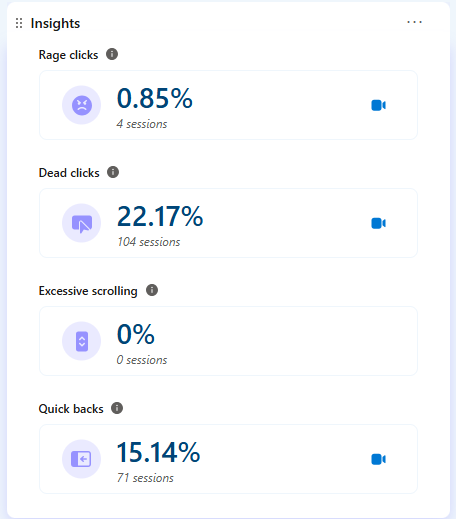
Task: Show info tooltip for Excessive scrolling
Action: [x=152, y=290]
